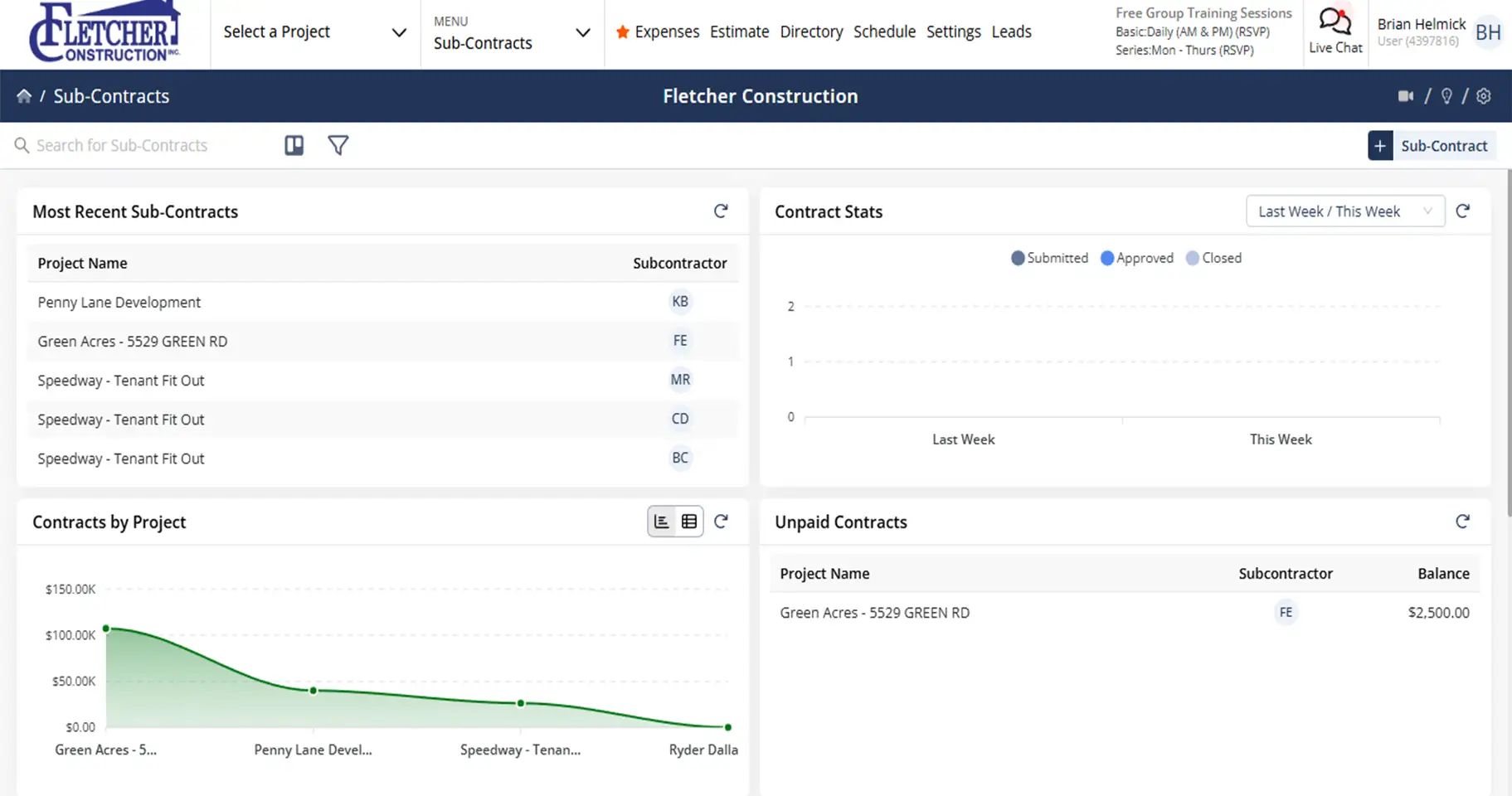Screen dimensions: 1512x796
Task: Open the filter funnel icon
Action: pyautogui.click(x=338, y=145)
